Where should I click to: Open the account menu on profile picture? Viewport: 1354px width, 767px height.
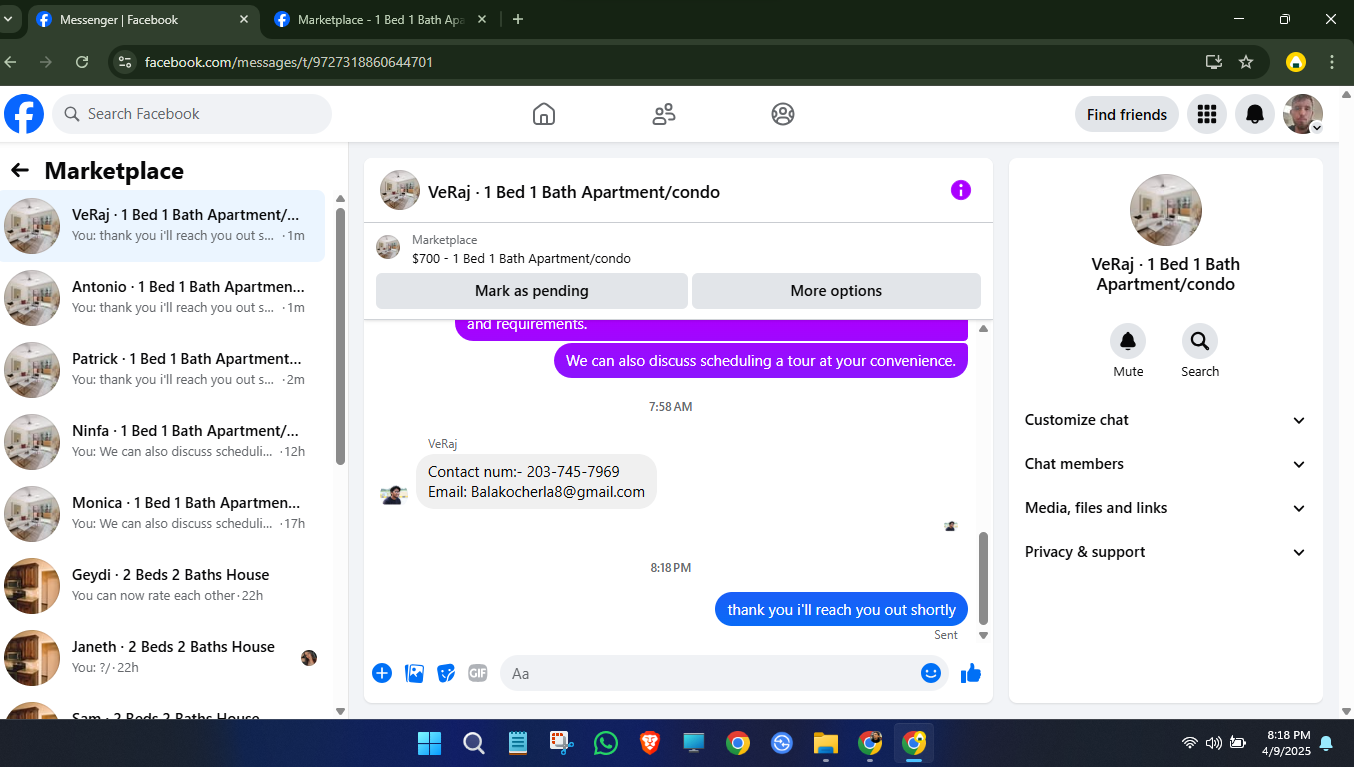(1303, 114)
